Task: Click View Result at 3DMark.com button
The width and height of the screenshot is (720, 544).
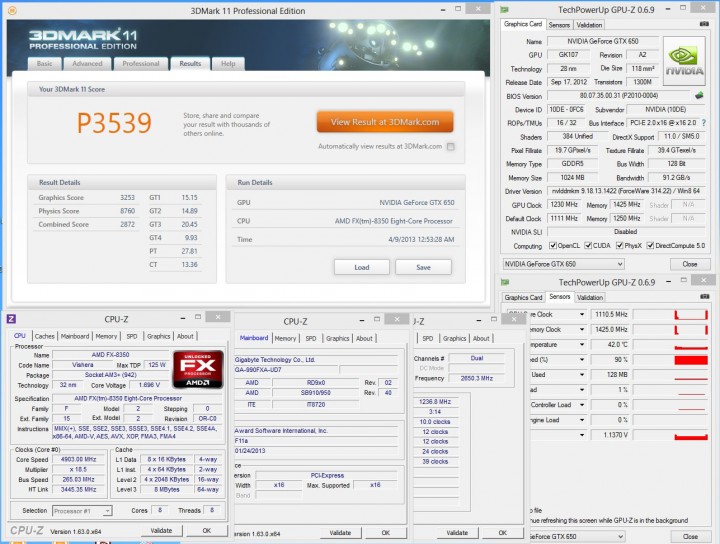Action: [x=385, y=122]
